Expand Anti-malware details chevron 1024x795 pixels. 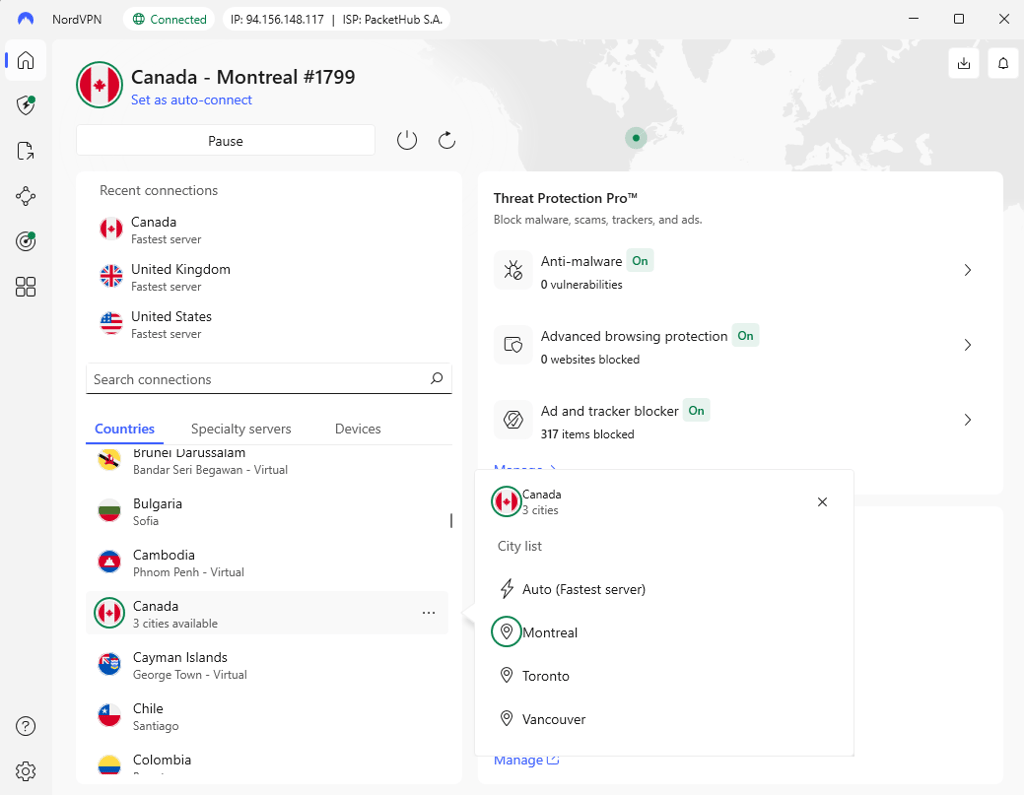(x=968, y=270)
